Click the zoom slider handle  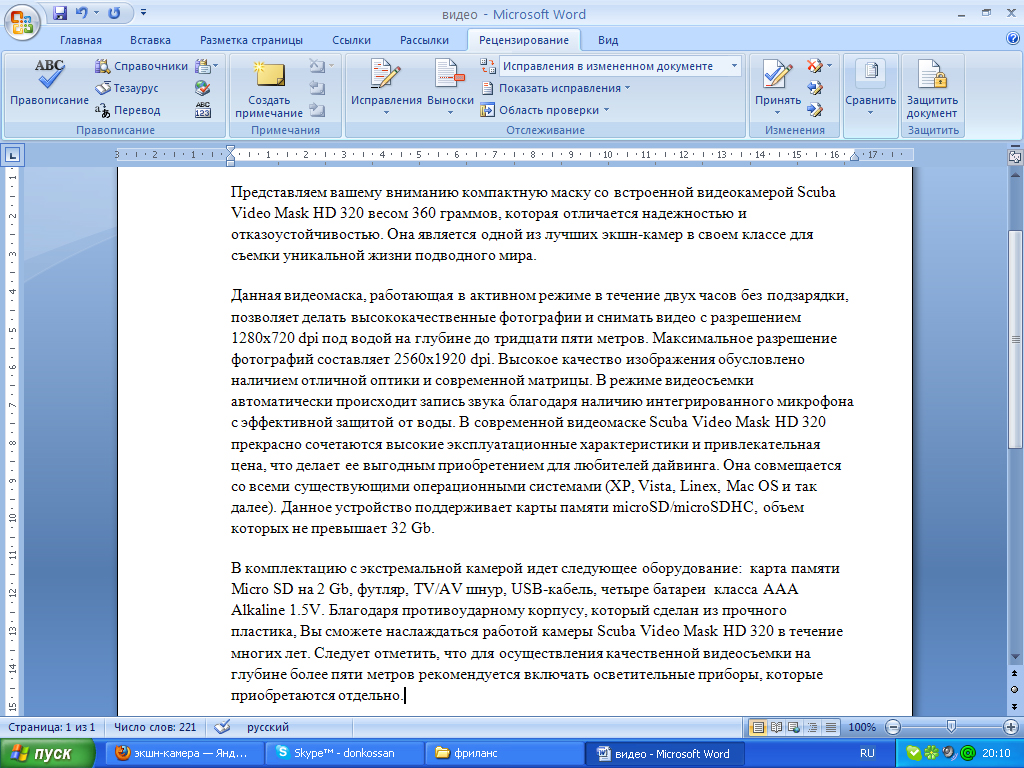tap(952, 727)
